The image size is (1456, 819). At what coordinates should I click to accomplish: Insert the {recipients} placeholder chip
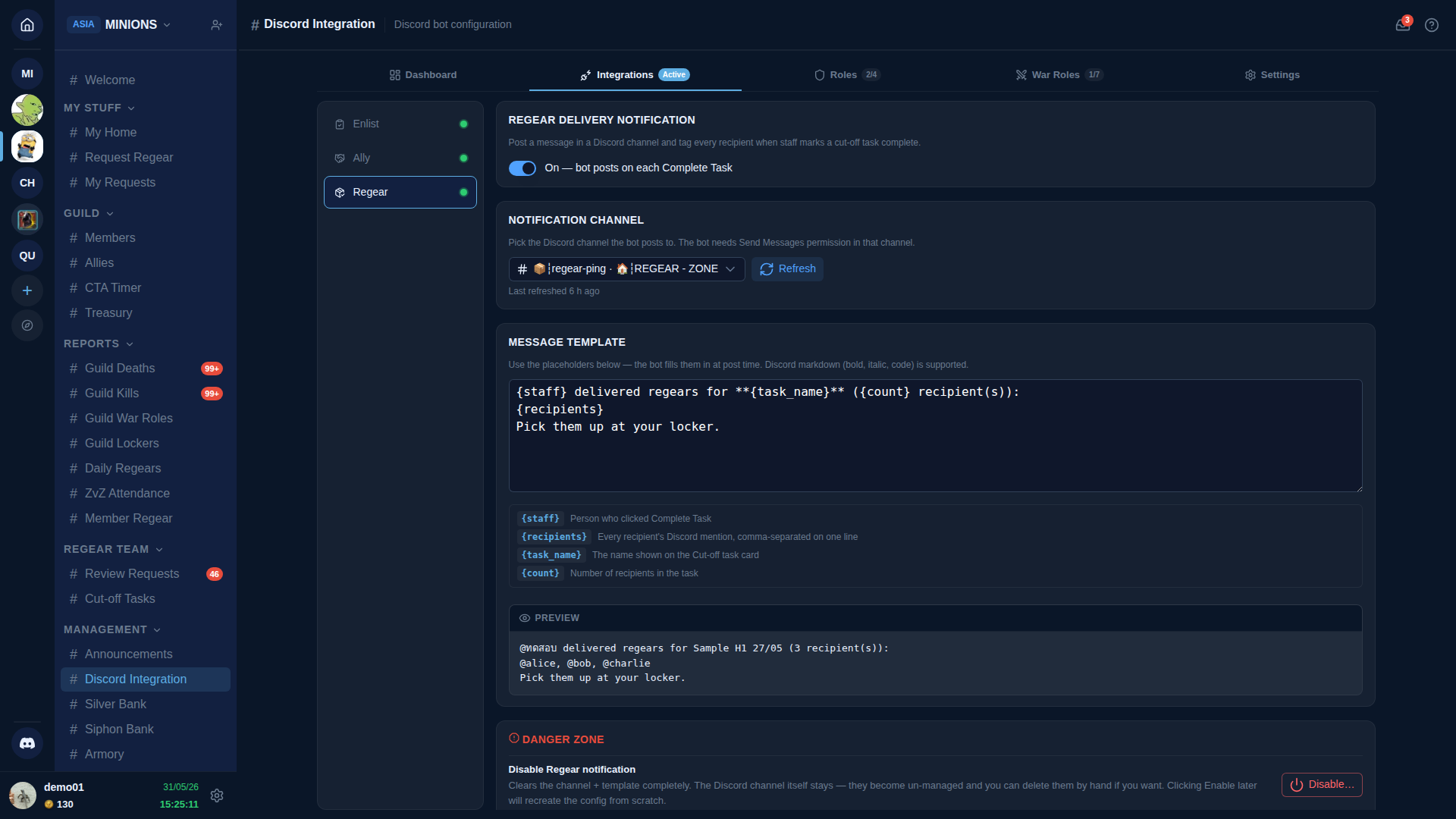click(x=554, y=537)
